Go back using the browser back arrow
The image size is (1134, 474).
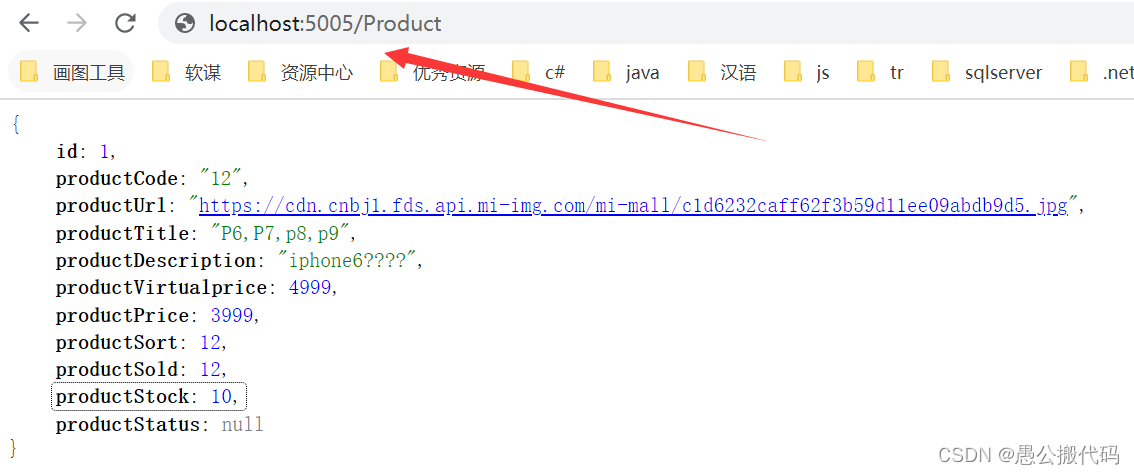point(29,23)
